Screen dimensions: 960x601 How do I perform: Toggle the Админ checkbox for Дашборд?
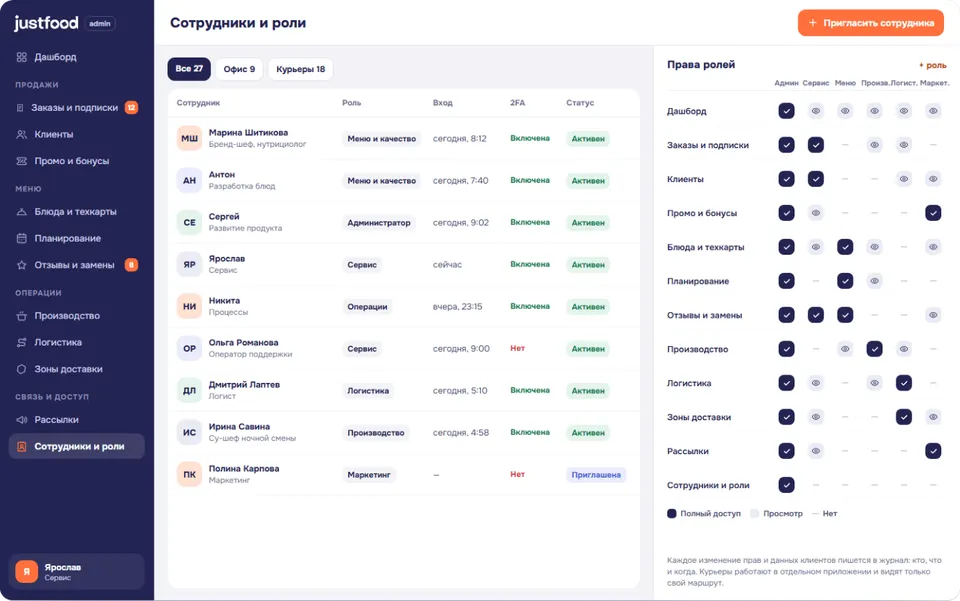pos(787,111)
